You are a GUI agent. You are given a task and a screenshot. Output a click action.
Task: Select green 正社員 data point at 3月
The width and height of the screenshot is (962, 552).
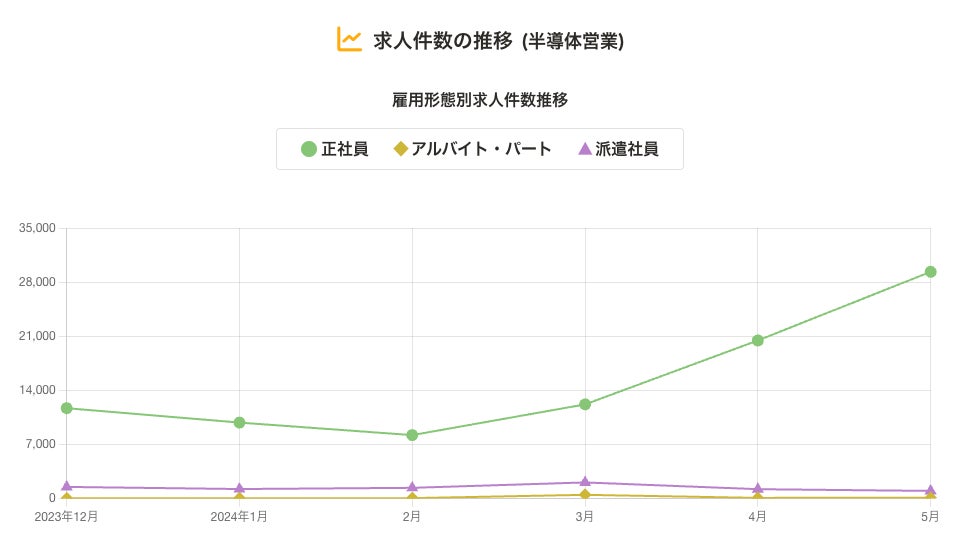(585, 404)
